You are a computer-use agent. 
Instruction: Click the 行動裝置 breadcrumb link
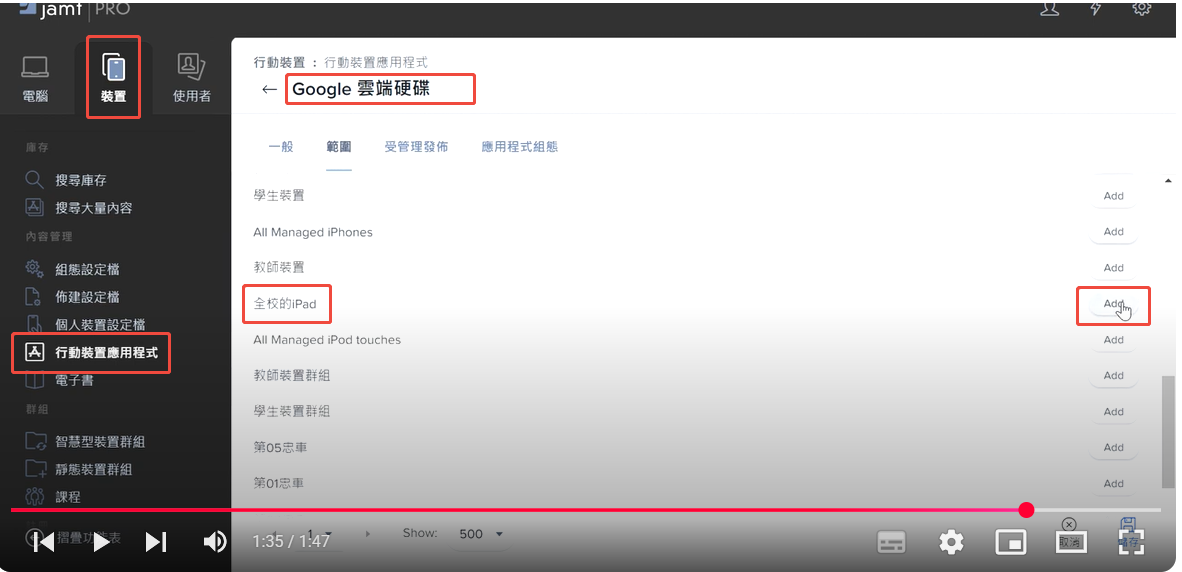280,63
